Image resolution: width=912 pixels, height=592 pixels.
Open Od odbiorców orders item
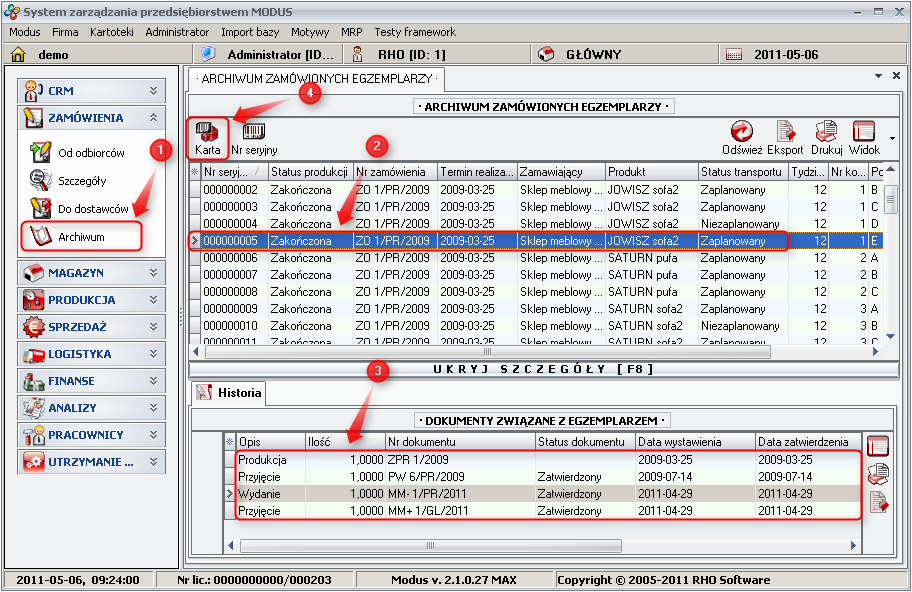point(90,153)
